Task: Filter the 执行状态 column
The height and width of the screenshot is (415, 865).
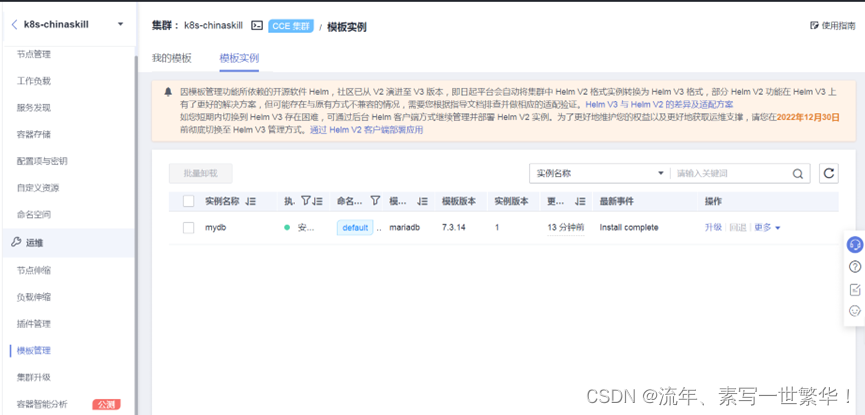Action: pyautogui.click(x=306, y=201)
